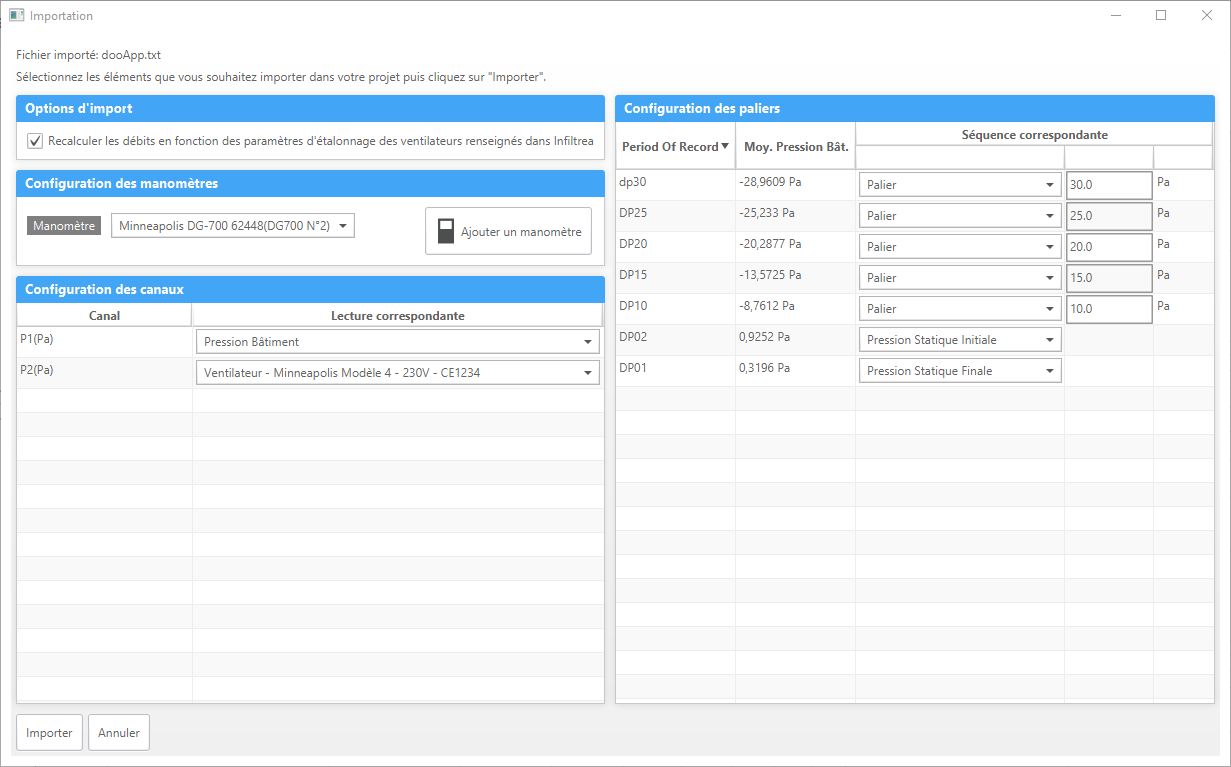
Task: Click the Options d'import section header
Action: click(310, 109)
